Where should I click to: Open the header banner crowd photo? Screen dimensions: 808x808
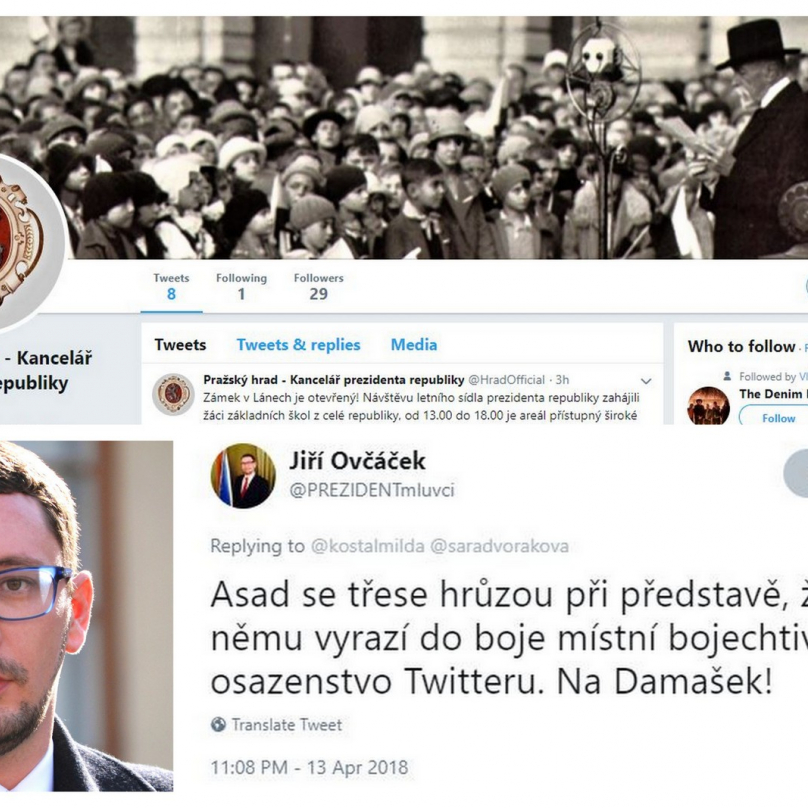[x=404, y=137]
